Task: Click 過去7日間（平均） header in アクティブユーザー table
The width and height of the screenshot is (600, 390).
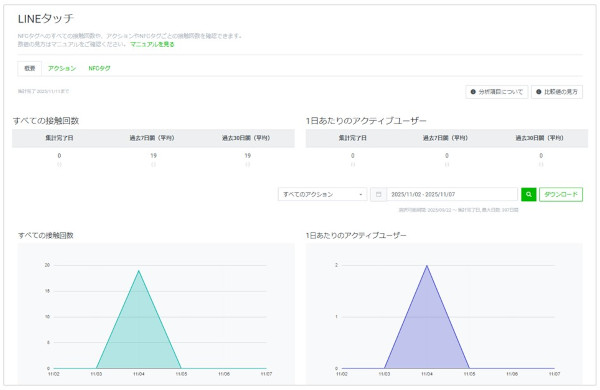Action: (445, 138)
